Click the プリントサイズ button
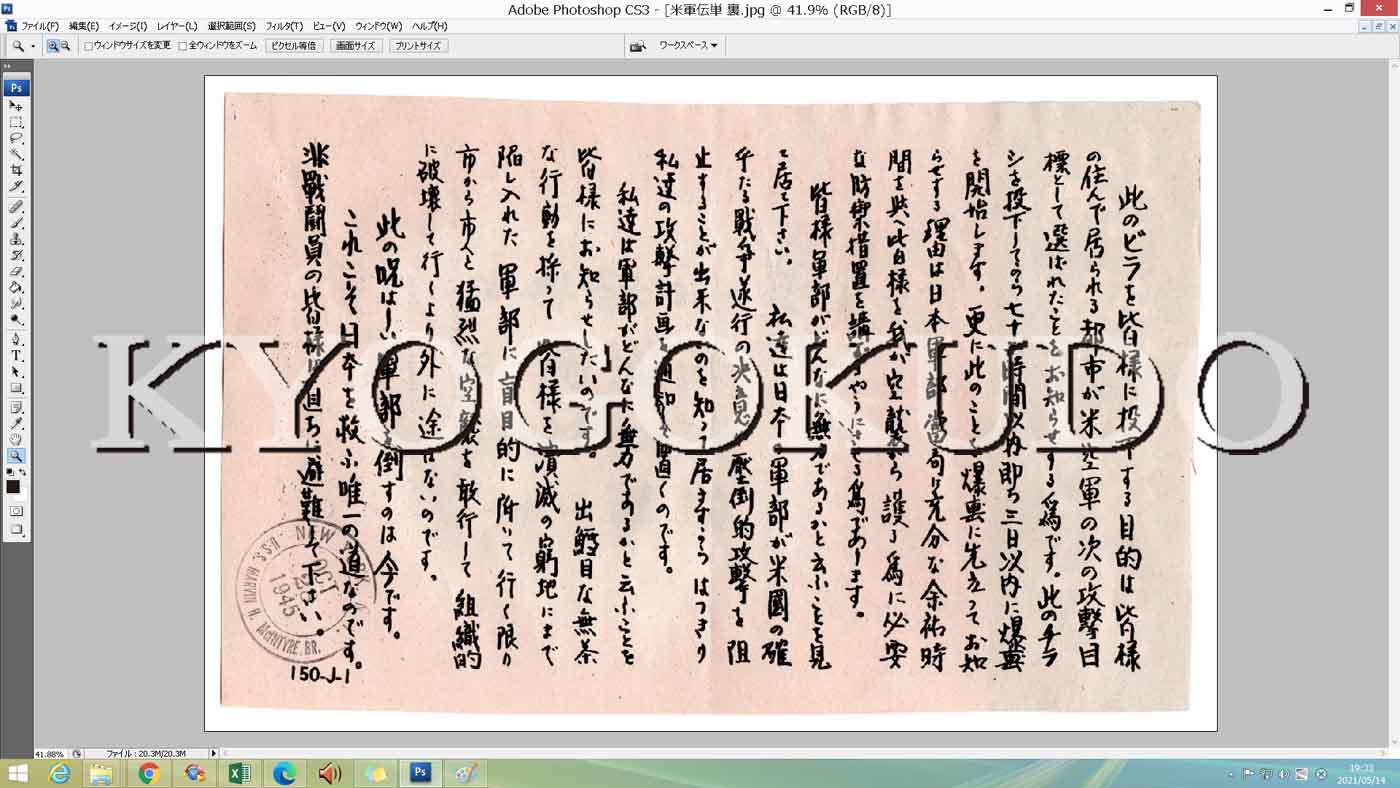This screenshot has width=1400, height=788. 418,46
